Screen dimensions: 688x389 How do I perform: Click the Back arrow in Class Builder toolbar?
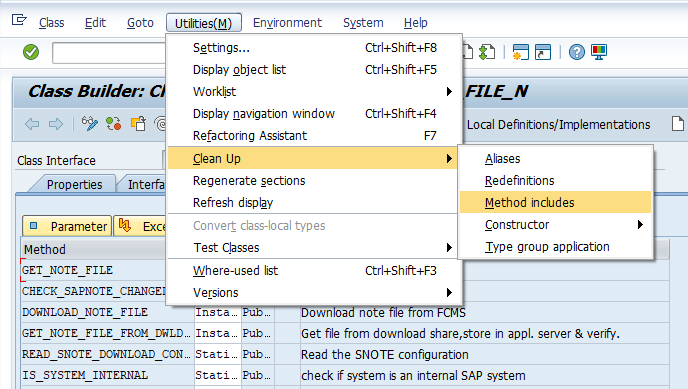[32, 124]
